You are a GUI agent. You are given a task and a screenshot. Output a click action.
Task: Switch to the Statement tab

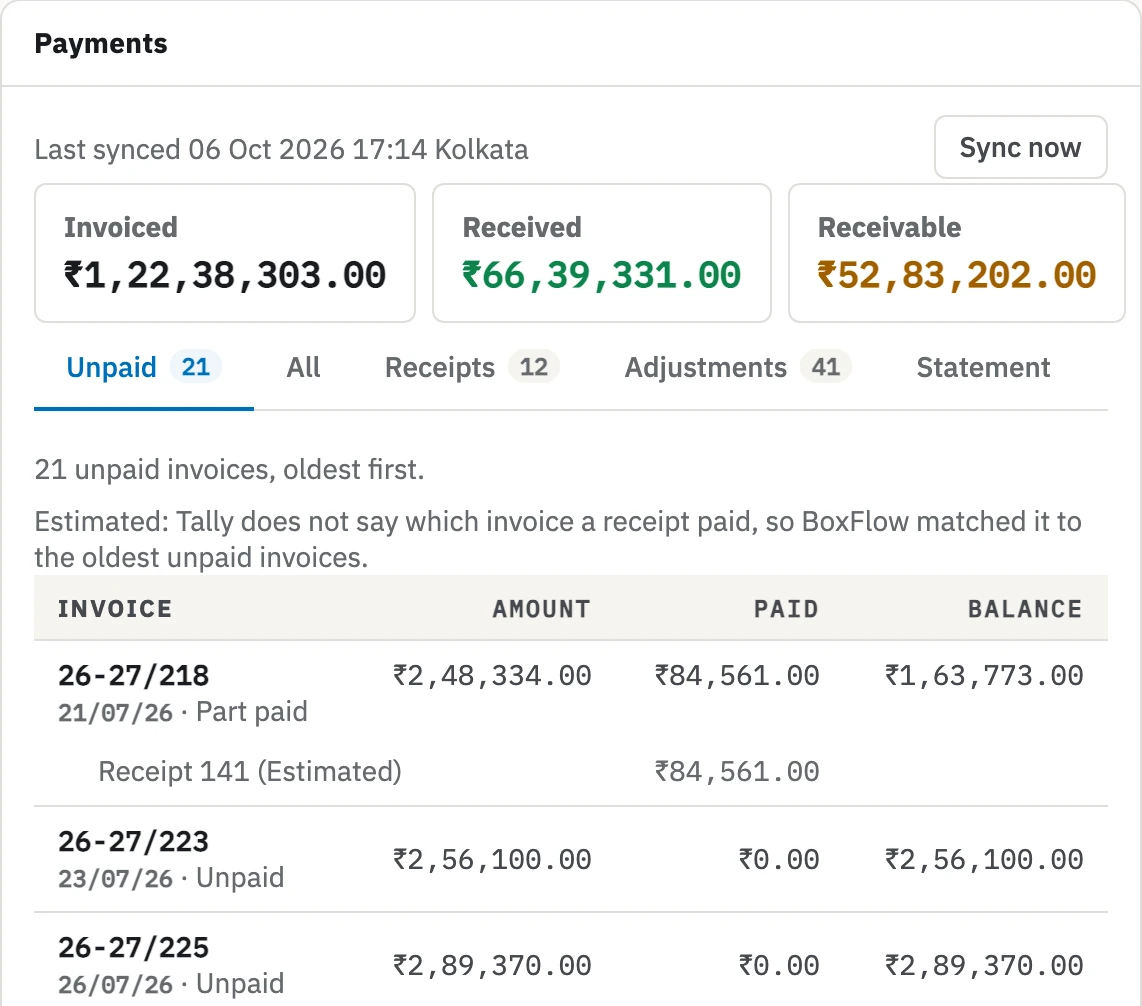click(x=983, y=367)
